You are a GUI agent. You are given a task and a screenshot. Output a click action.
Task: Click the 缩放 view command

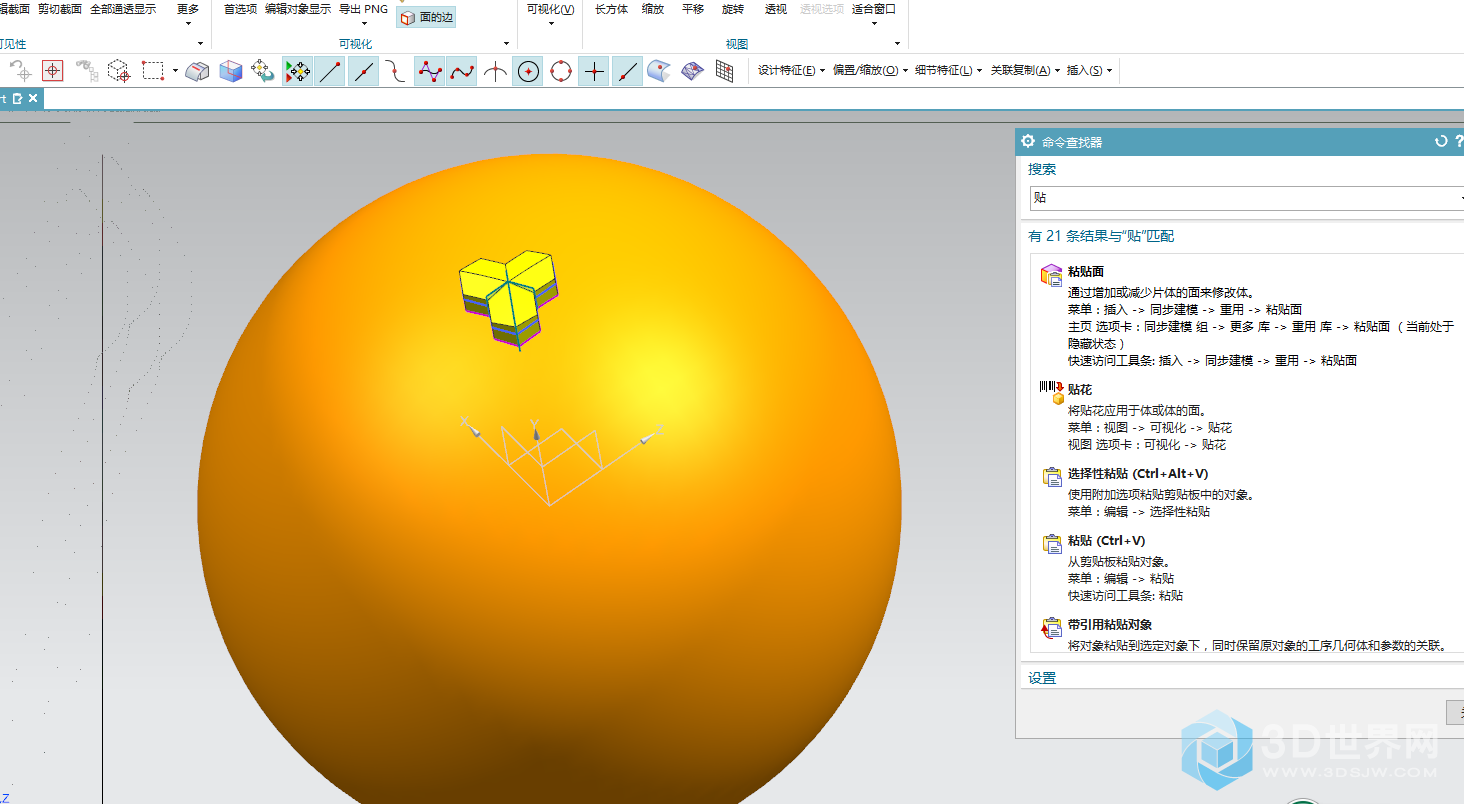tap(653, 9)
